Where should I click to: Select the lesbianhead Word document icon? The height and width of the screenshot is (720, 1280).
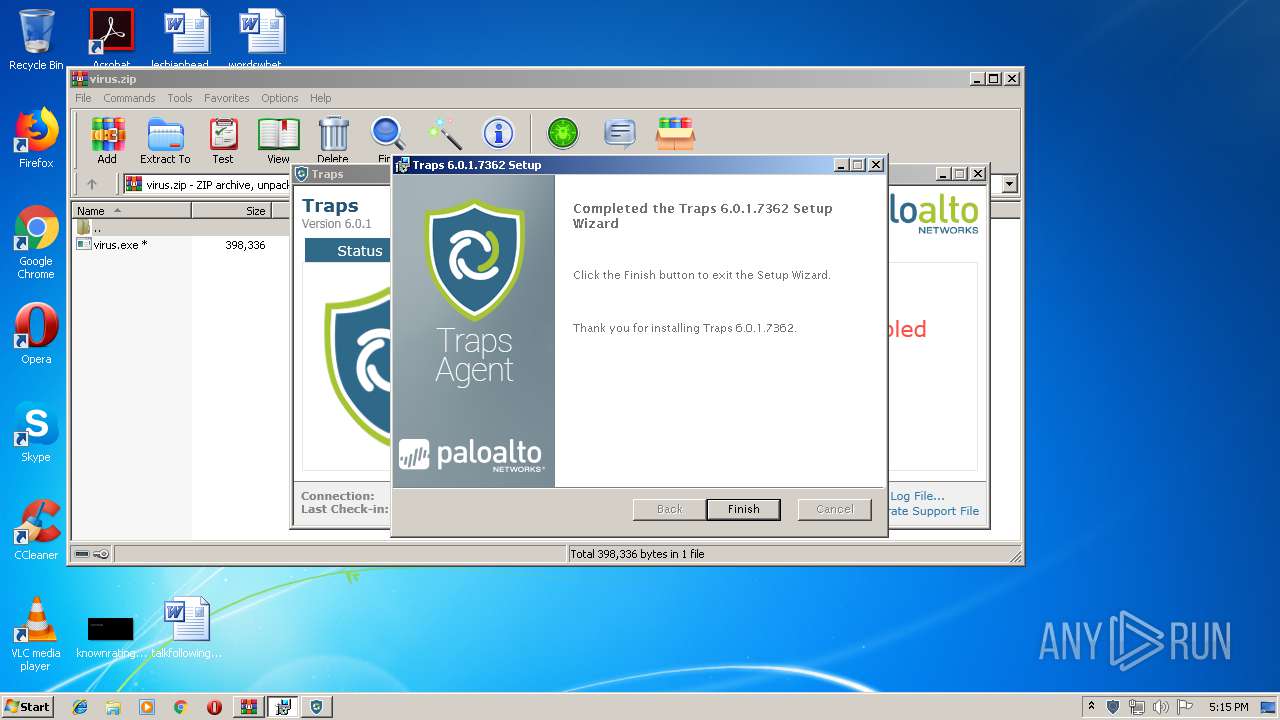coord(187,40)
